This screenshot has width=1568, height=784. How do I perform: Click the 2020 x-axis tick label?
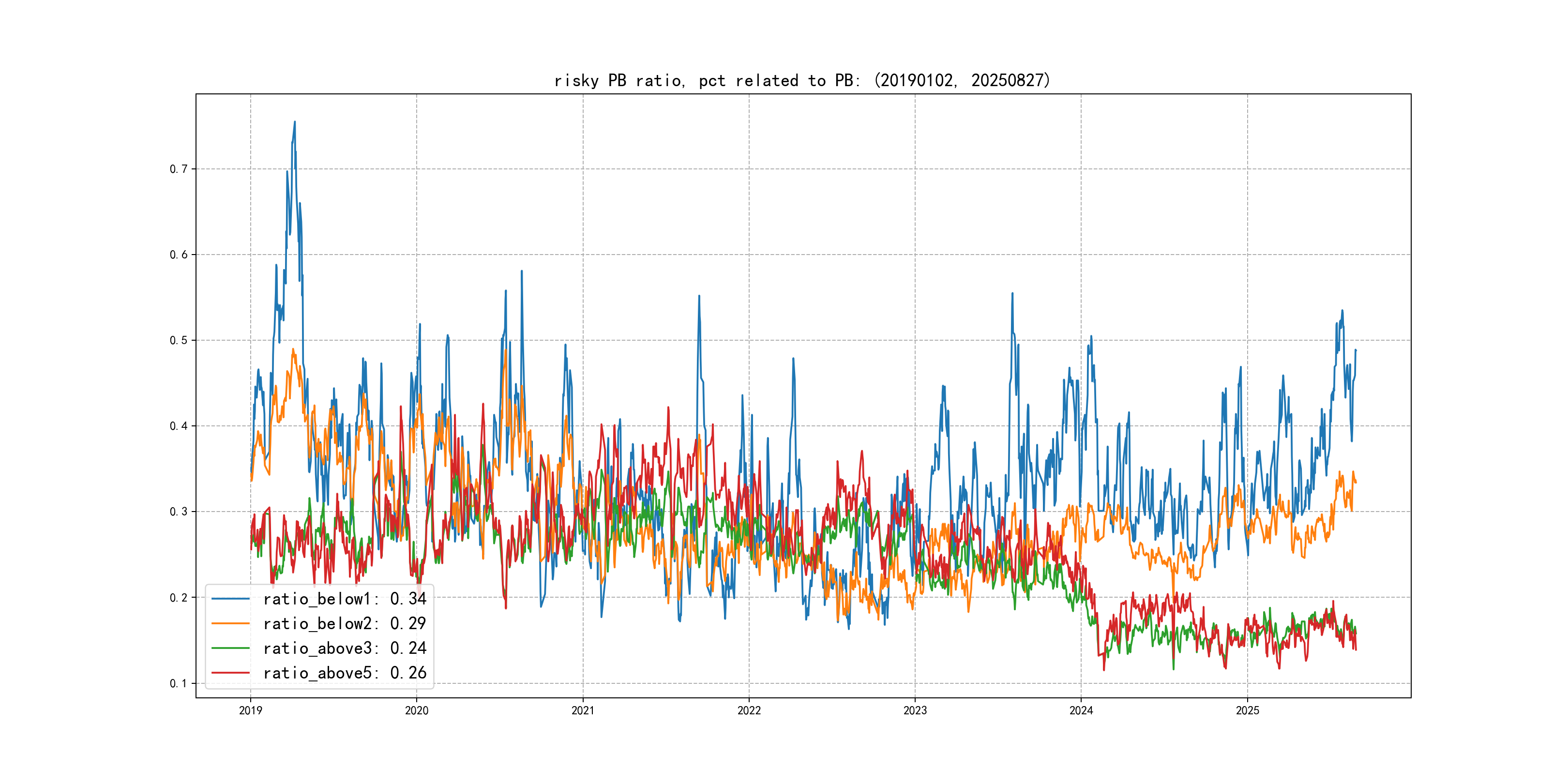point(416,710)
